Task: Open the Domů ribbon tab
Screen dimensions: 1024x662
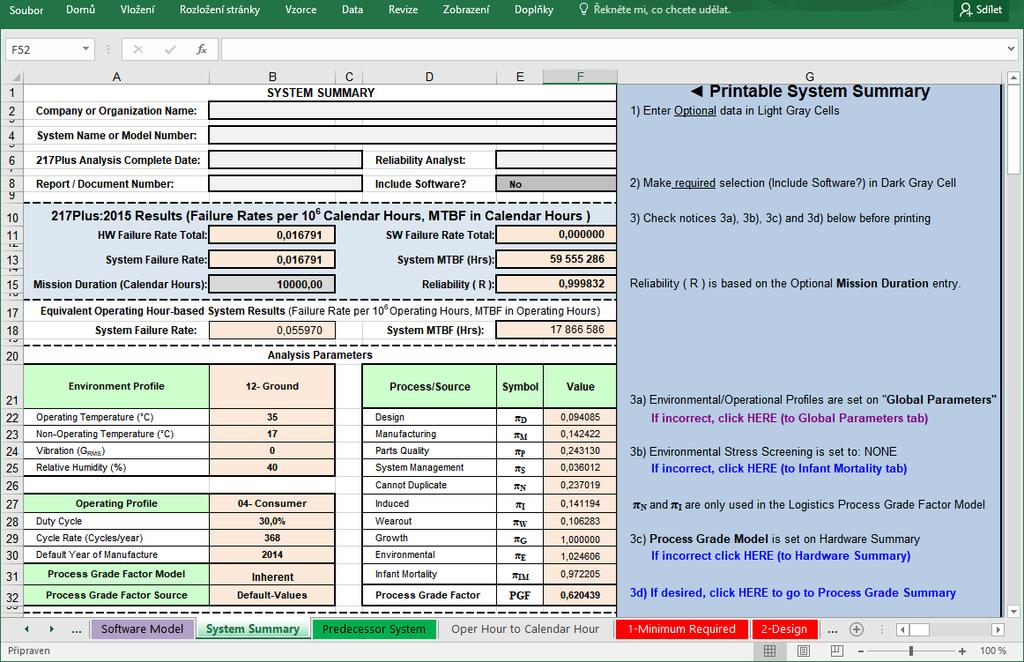Action: pyautogui.click(x=80, y=10)
